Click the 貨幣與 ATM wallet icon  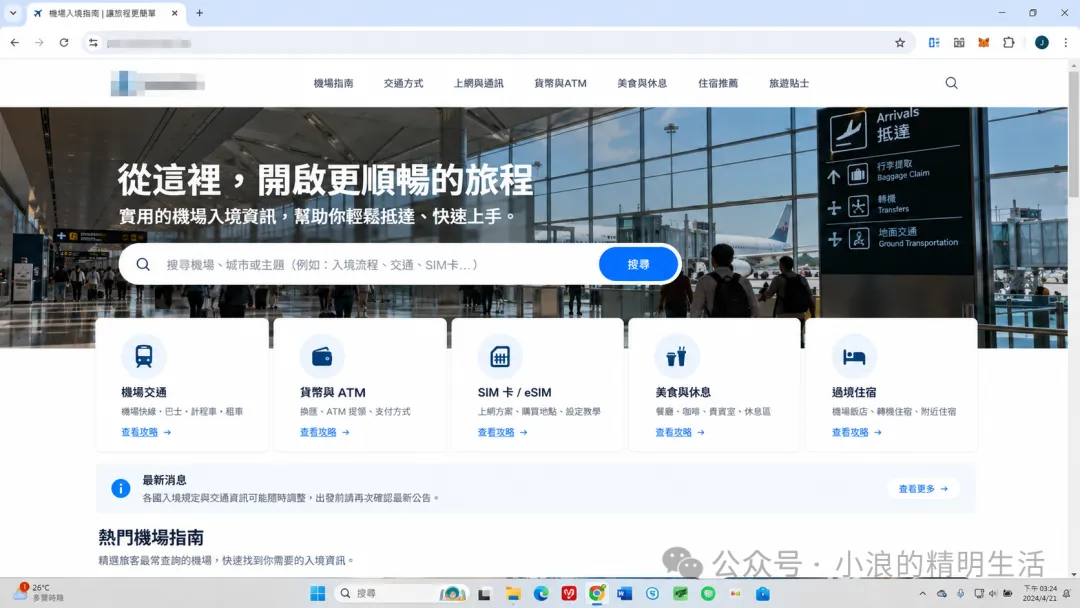(322, 356)
